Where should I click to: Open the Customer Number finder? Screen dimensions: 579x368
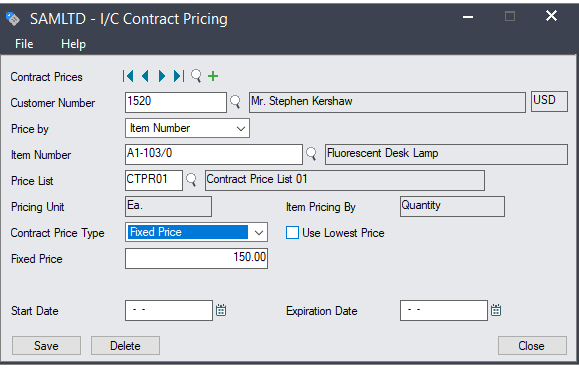click(x=235, y=102)
